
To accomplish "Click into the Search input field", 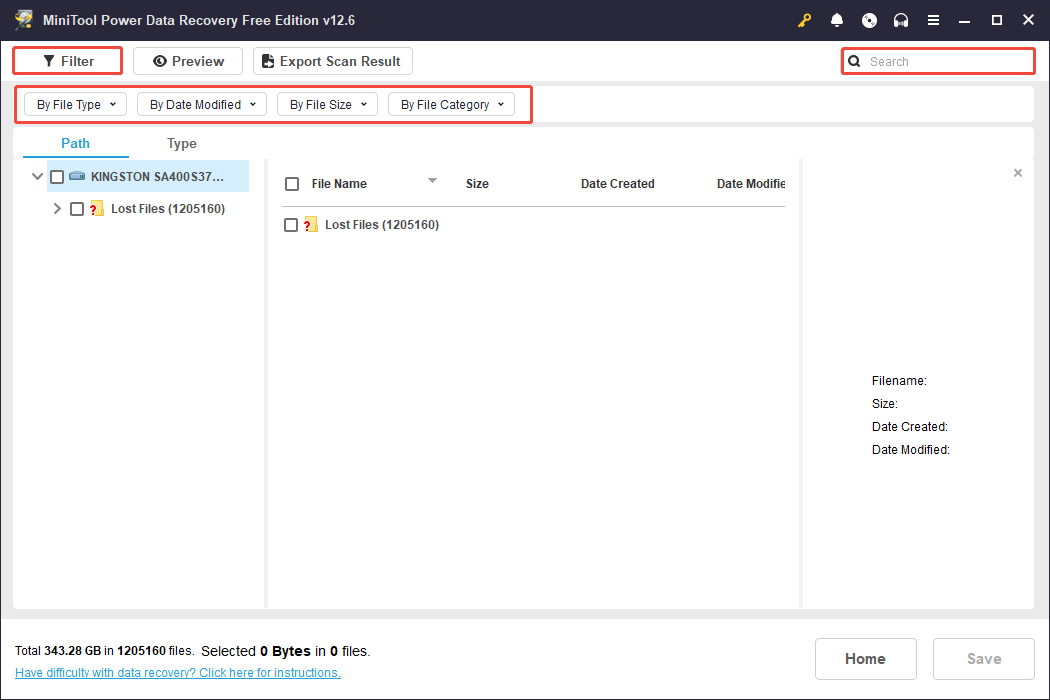I will click(945, 61).
